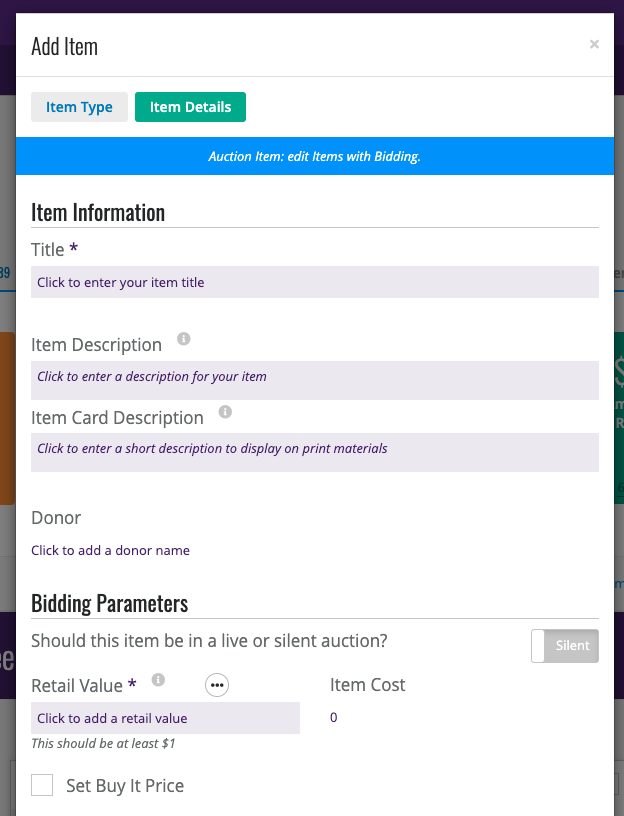Click the 'Set Buy It Price' label
The image size is (624, 816).
(x=125, y=785)
